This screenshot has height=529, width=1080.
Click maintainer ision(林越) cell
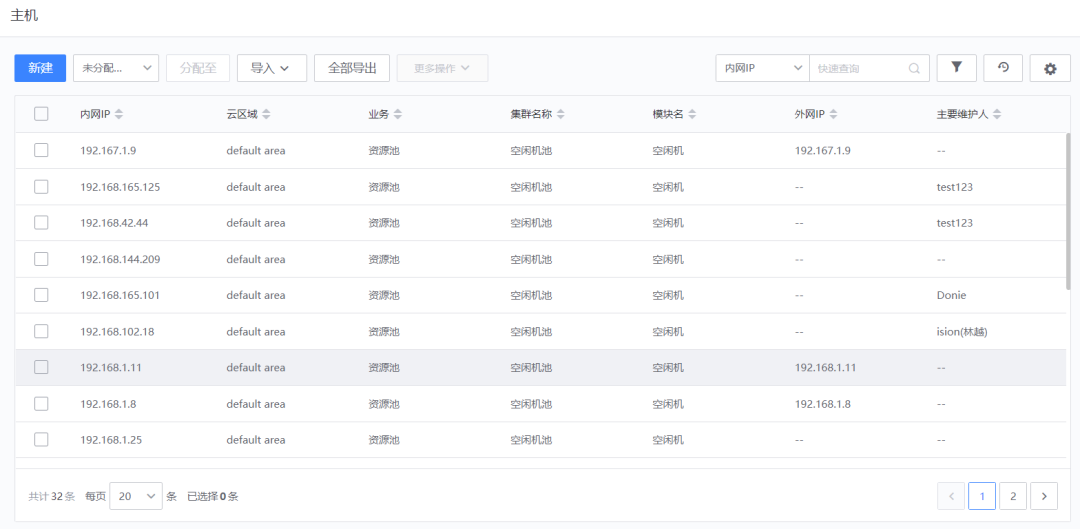click(x=962, y=331)
